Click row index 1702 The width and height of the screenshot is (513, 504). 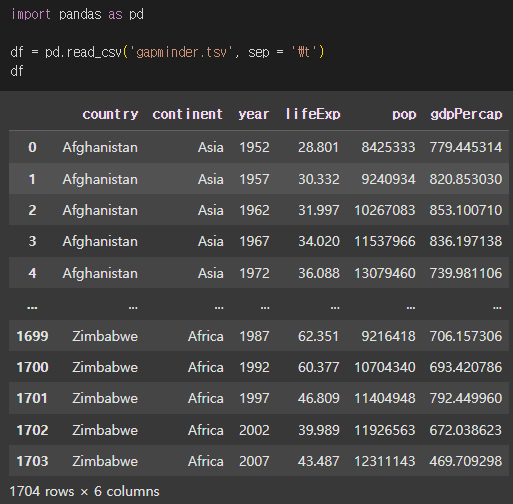(32, 430)
